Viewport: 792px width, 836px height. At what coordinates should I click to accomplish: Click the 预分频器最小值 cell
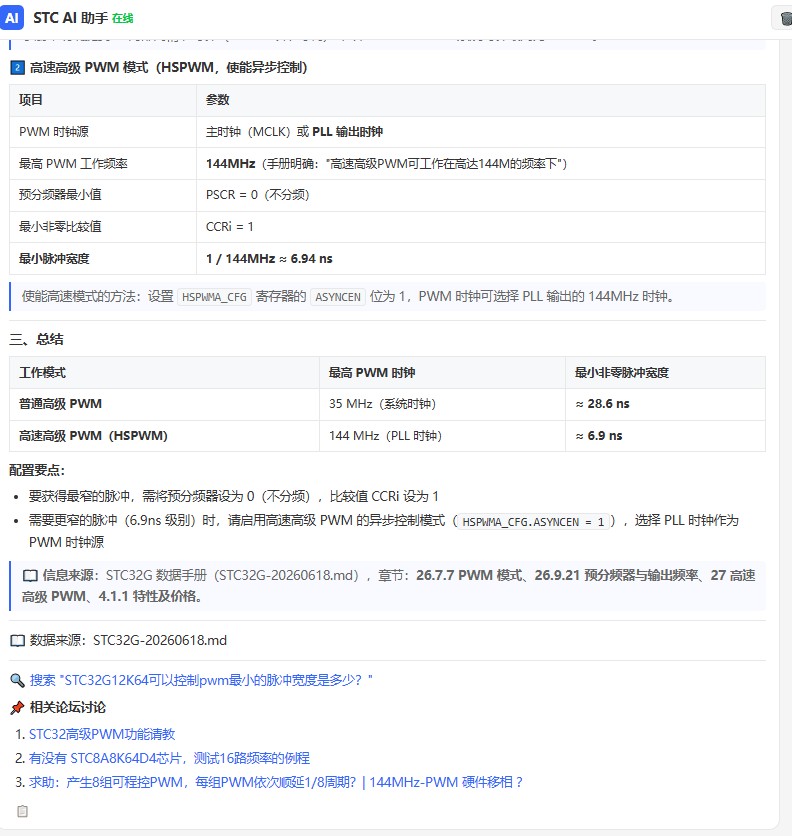coord(103,195)
